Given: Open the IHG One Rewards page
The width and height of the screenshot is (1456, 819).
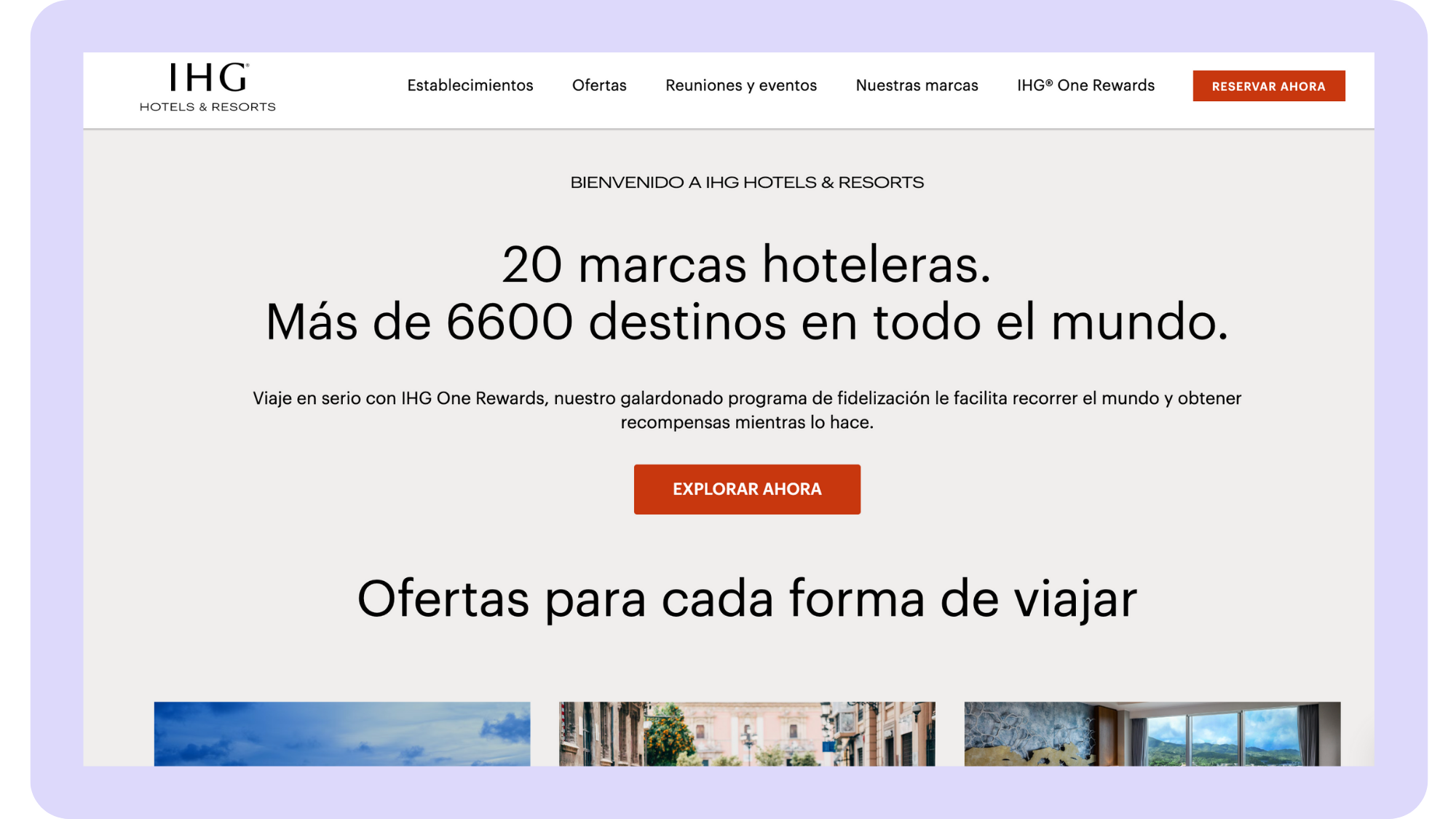Looking at the screenshot, I should tap(1085, 85).
